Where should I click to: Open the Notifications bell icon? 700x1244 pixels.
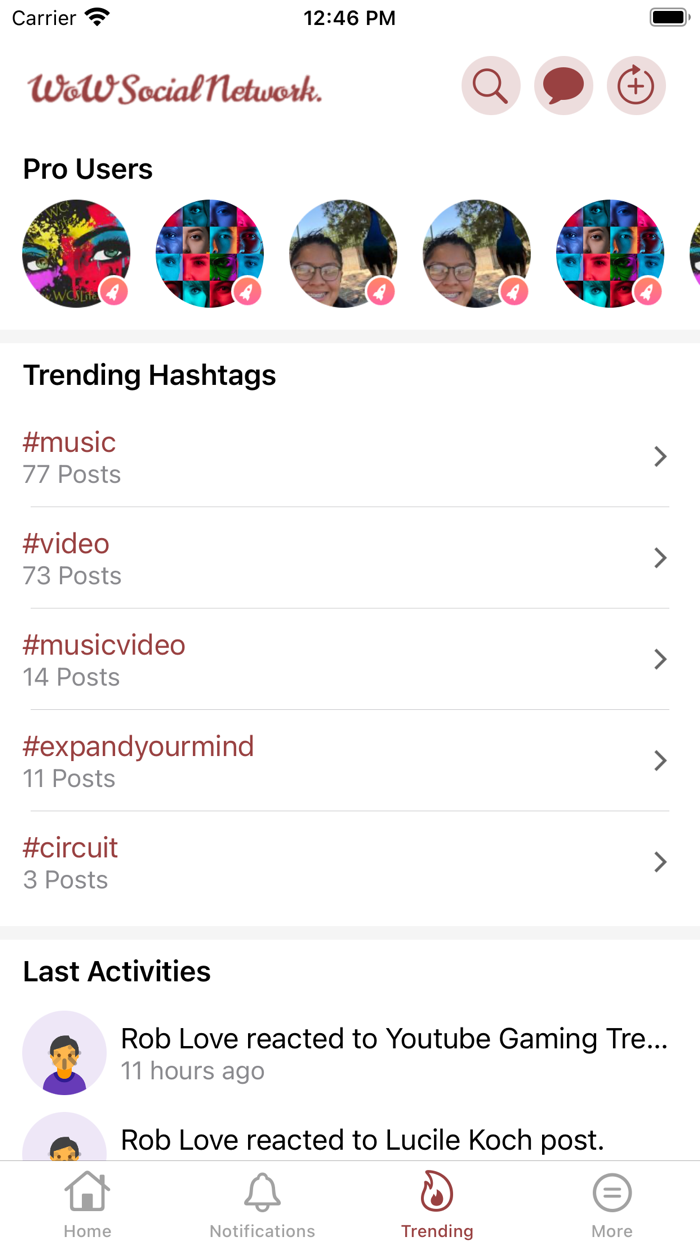pos(262,1192)
